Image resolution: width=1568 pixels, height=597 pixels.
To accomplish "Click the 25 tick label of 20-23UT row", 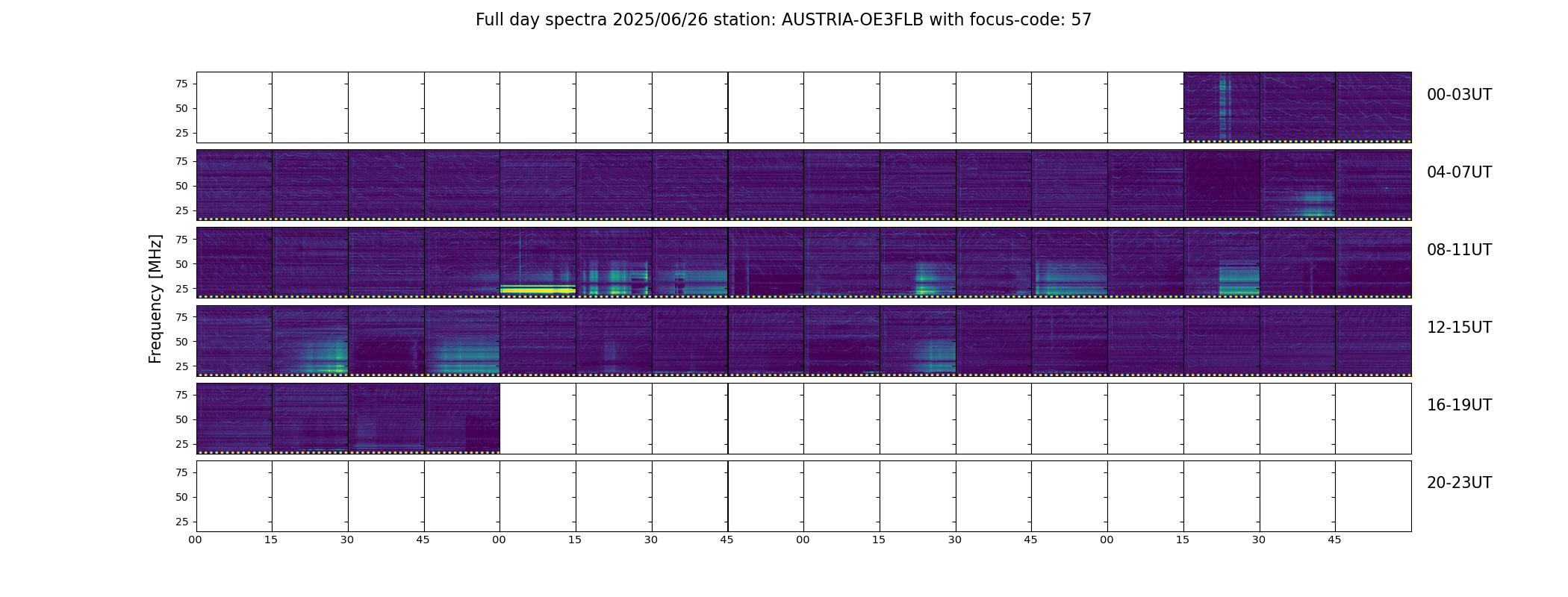I will pyautogui.click(x=181, y=522).
